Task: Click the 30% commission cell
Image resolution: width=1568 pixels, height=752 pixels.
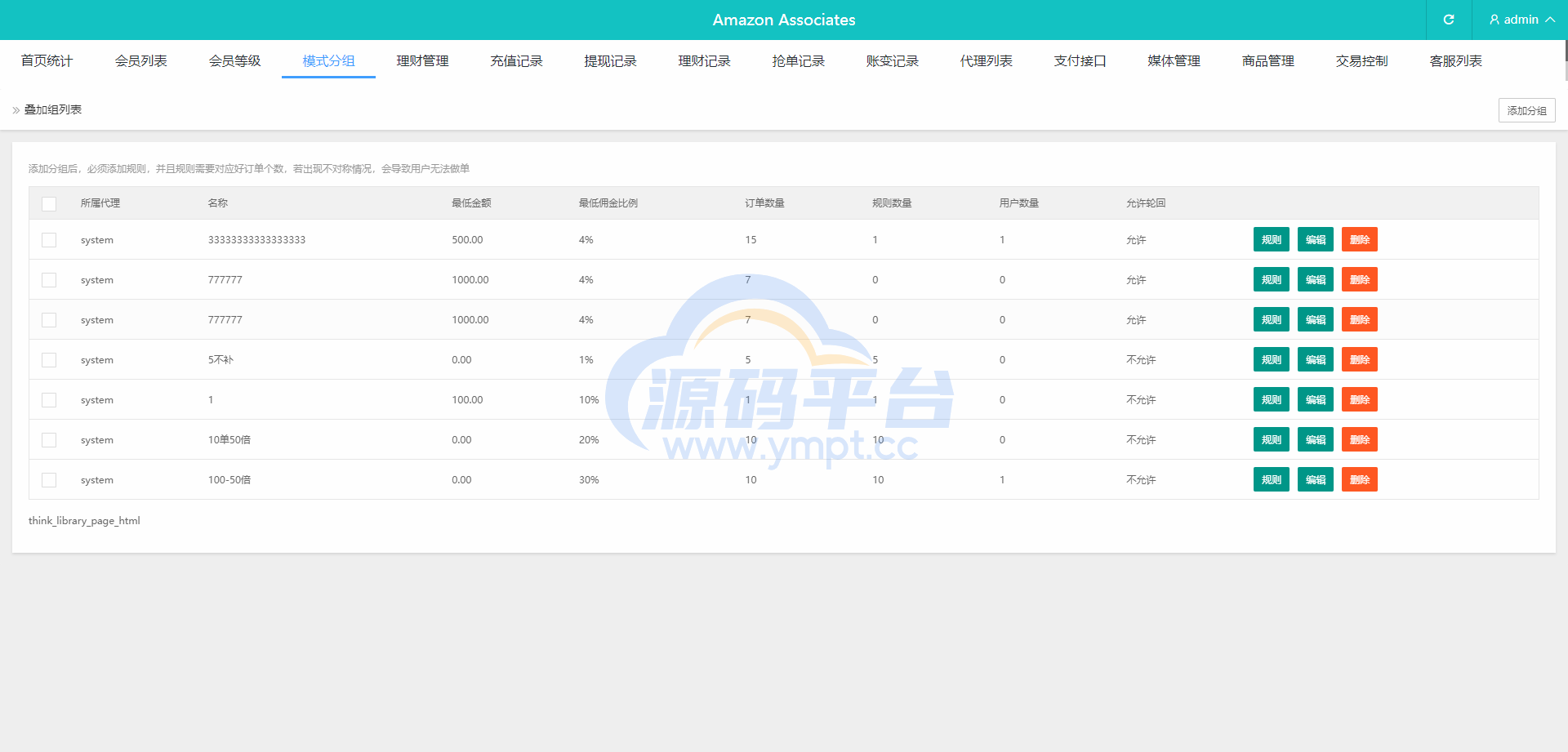Action: click(x=589, y=480)
